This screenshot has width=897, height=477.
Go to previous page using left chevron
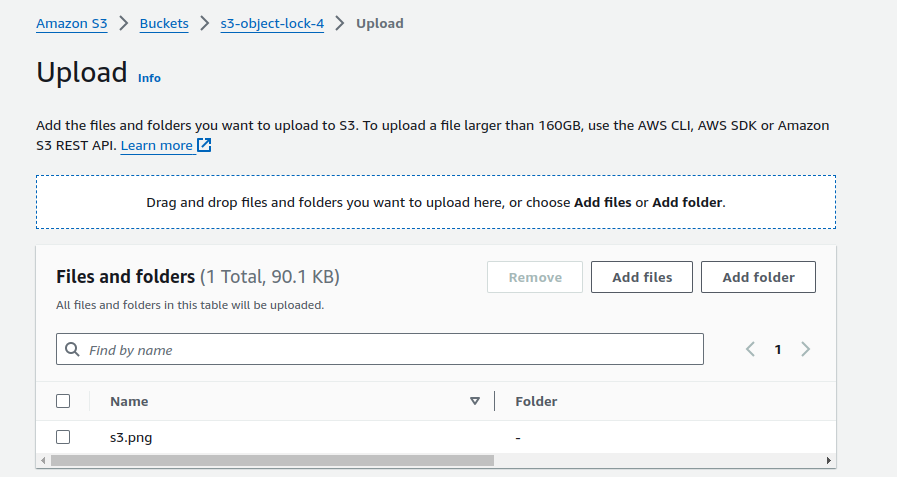coord(751,349)
